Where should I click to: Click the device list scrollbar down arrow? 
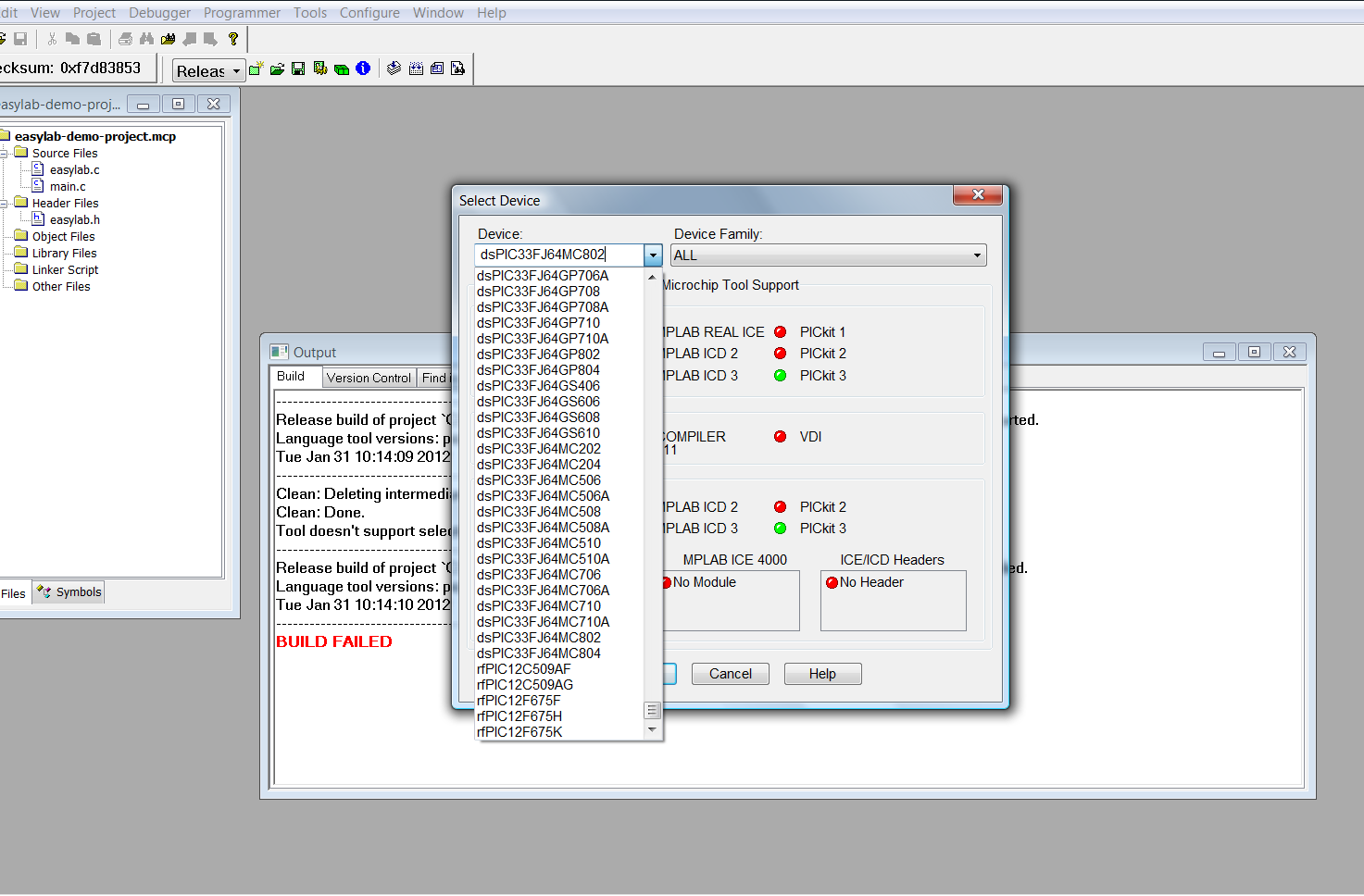652,730
